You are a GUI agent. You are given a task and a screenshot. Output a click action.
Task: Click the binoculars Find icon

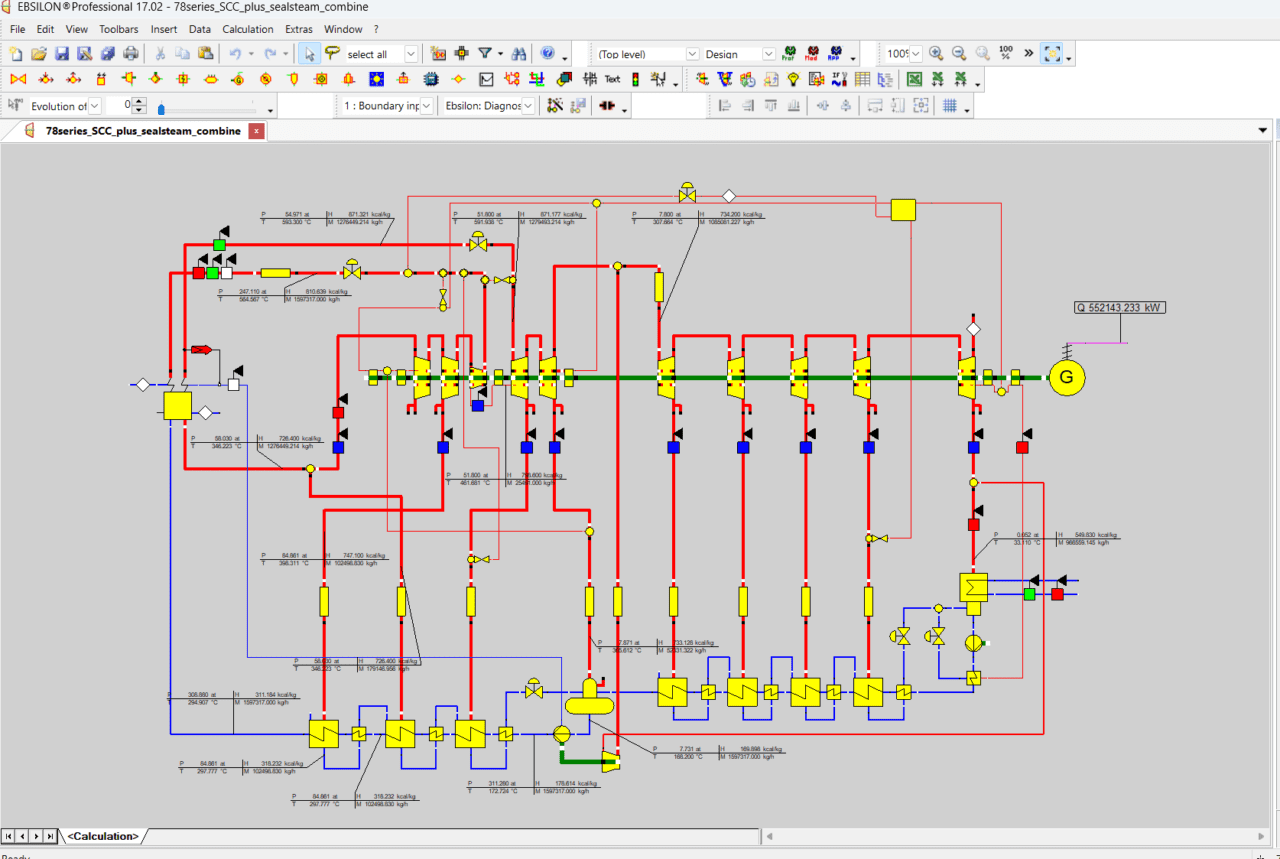click(x=518, y=54)
